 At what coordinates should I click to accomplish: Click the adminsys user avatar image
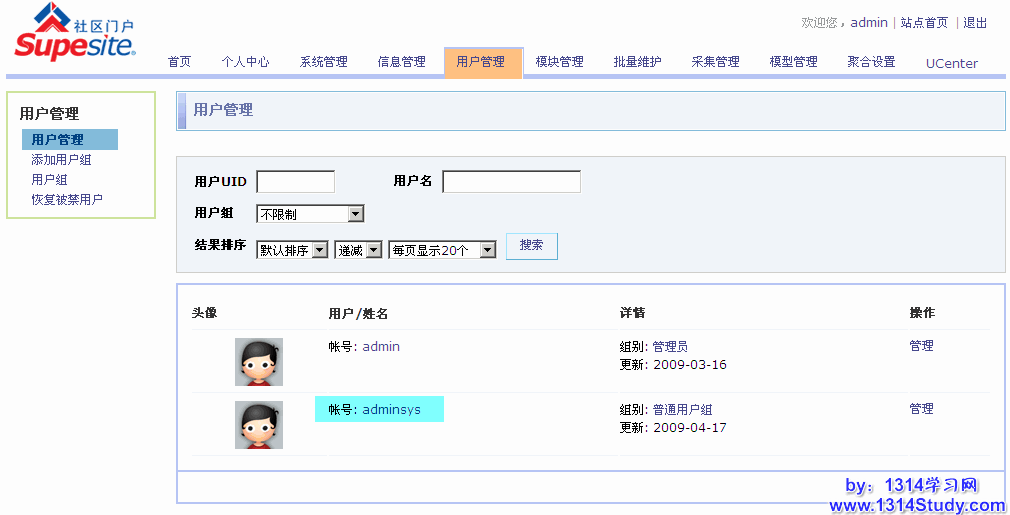pyautogui.click(x=258, y=425)
